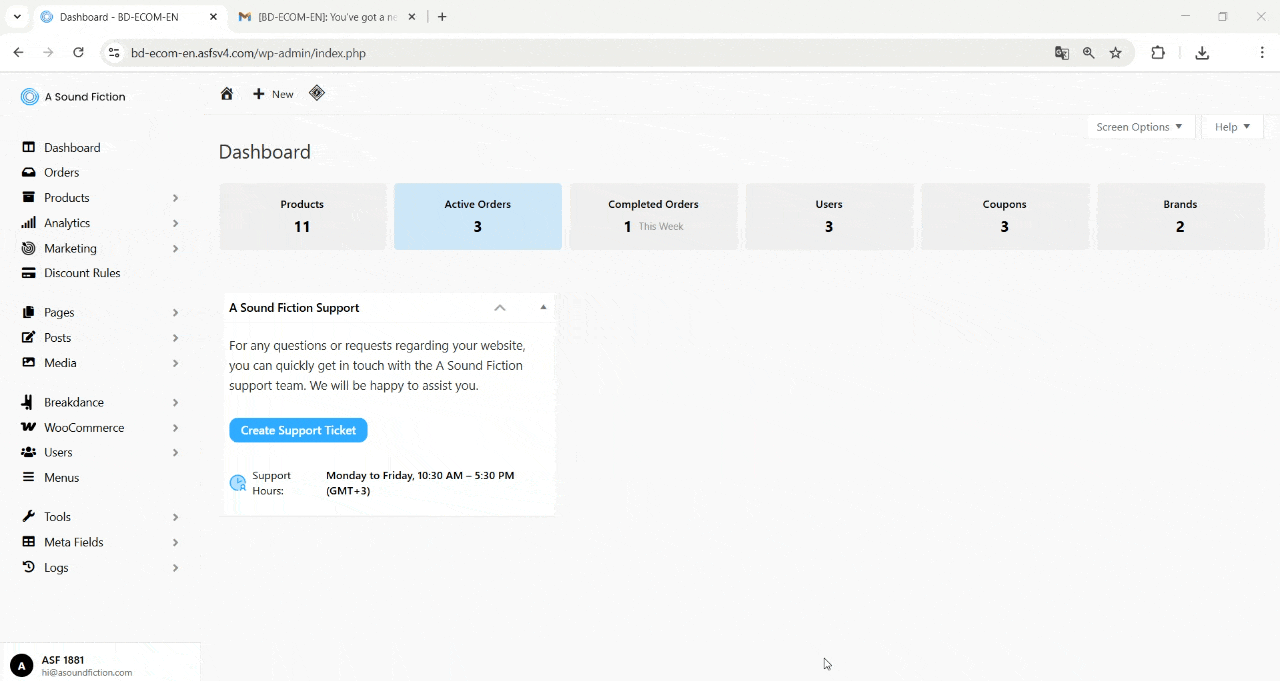This screenshot has width=1280, height=681.
Task: Switch to the Gmail browser tab
Action: 320,17
